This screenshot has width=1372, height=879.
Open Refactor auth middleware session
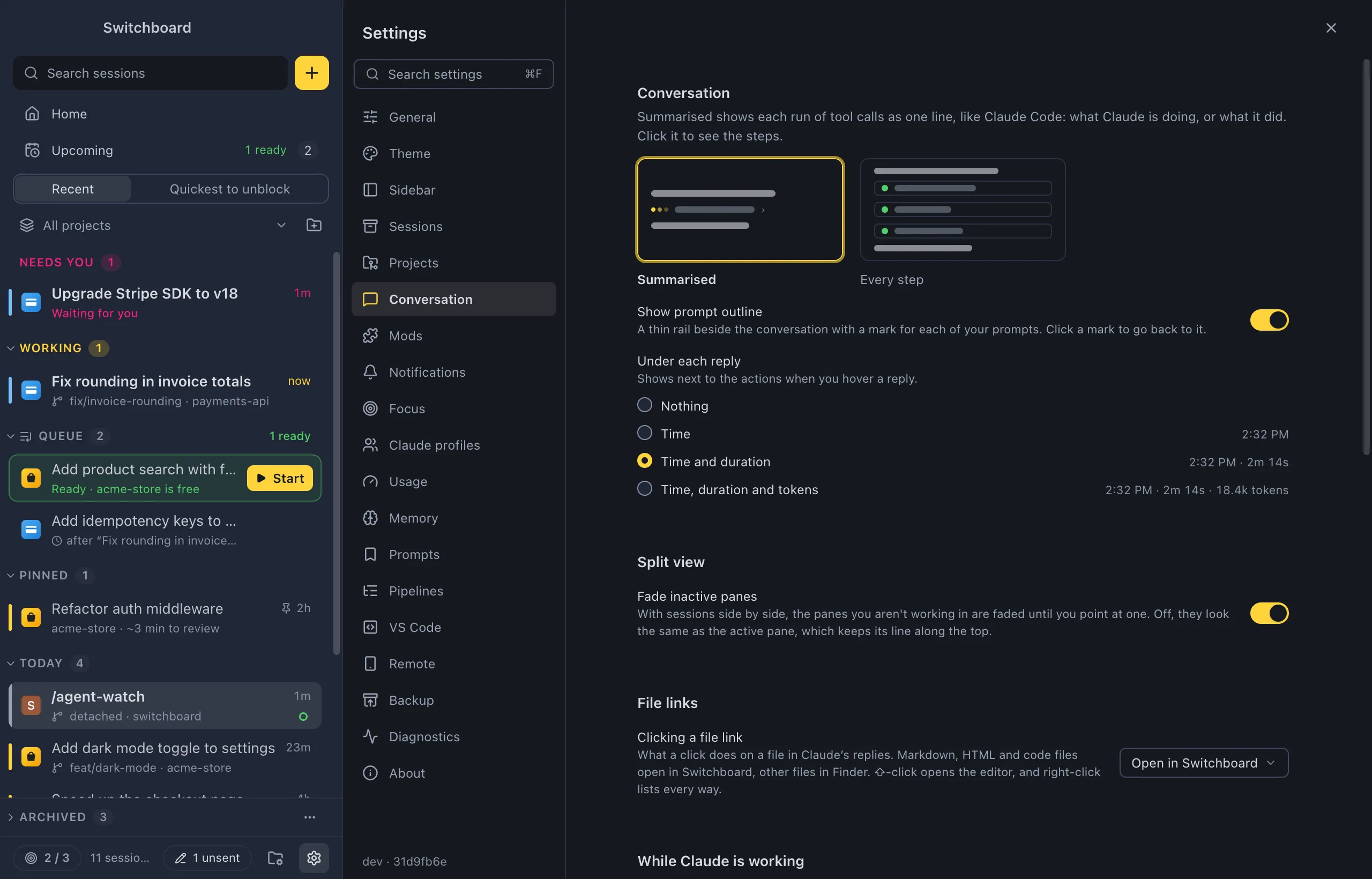pyautogui.click(x=165, y=617)
